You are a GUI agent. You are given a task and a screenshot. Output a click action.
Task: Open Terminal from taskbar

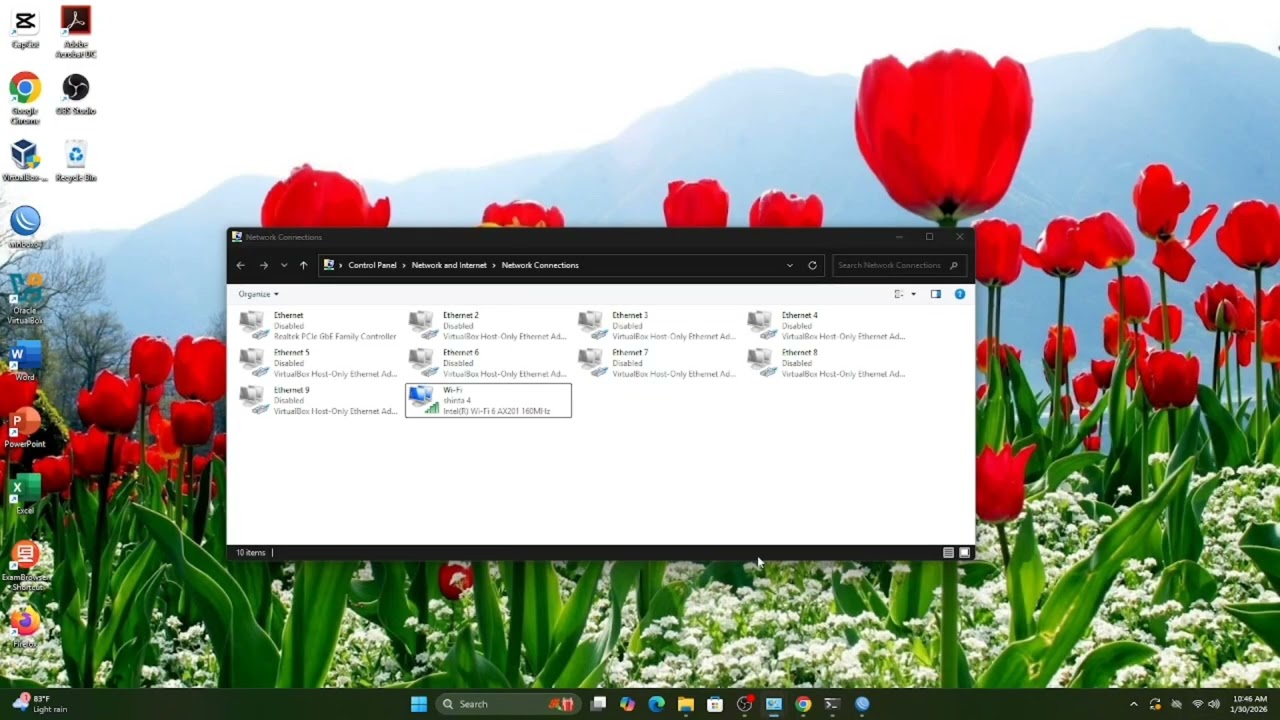(832, 704)
